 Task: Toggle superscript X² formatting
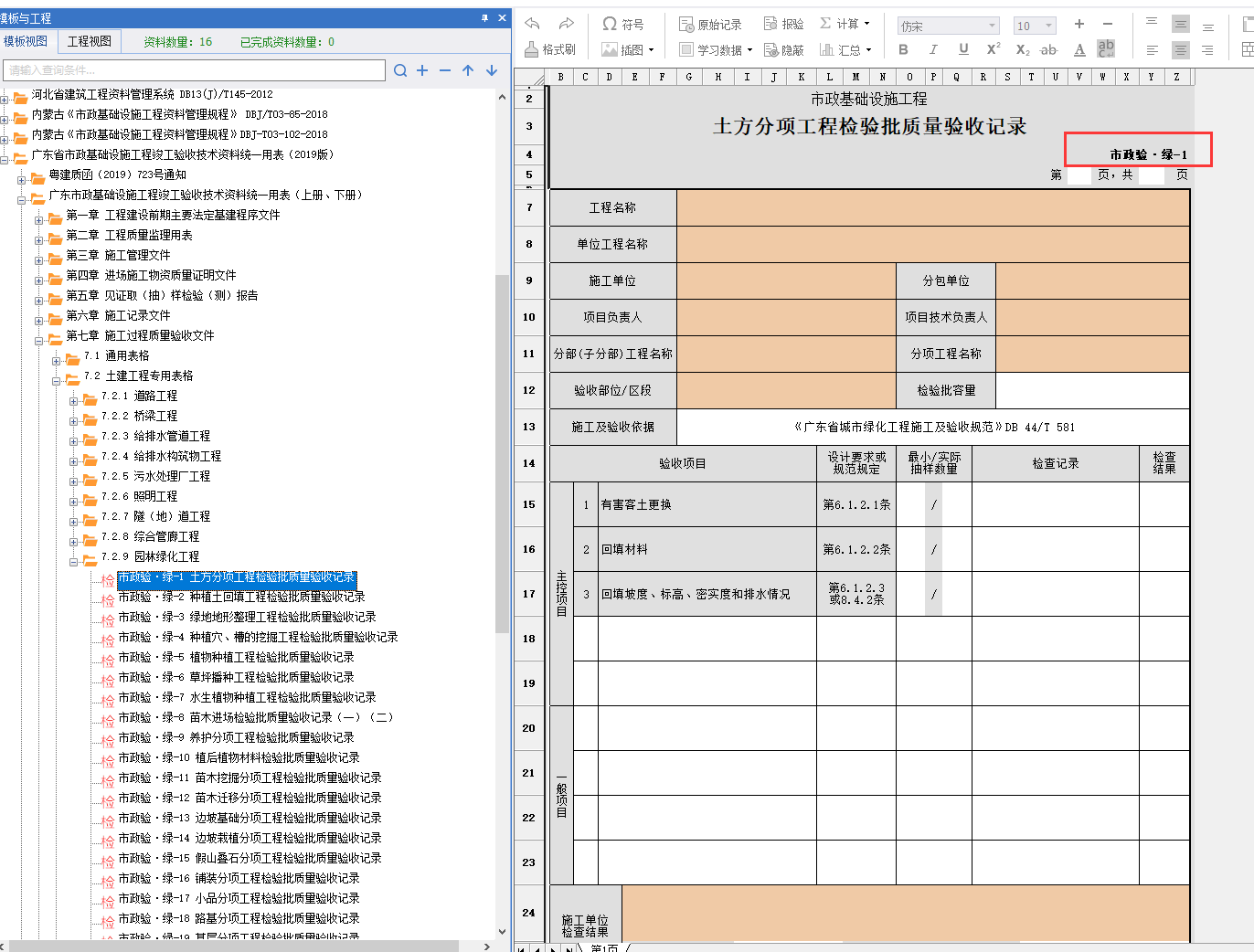(x=994, y=49)
